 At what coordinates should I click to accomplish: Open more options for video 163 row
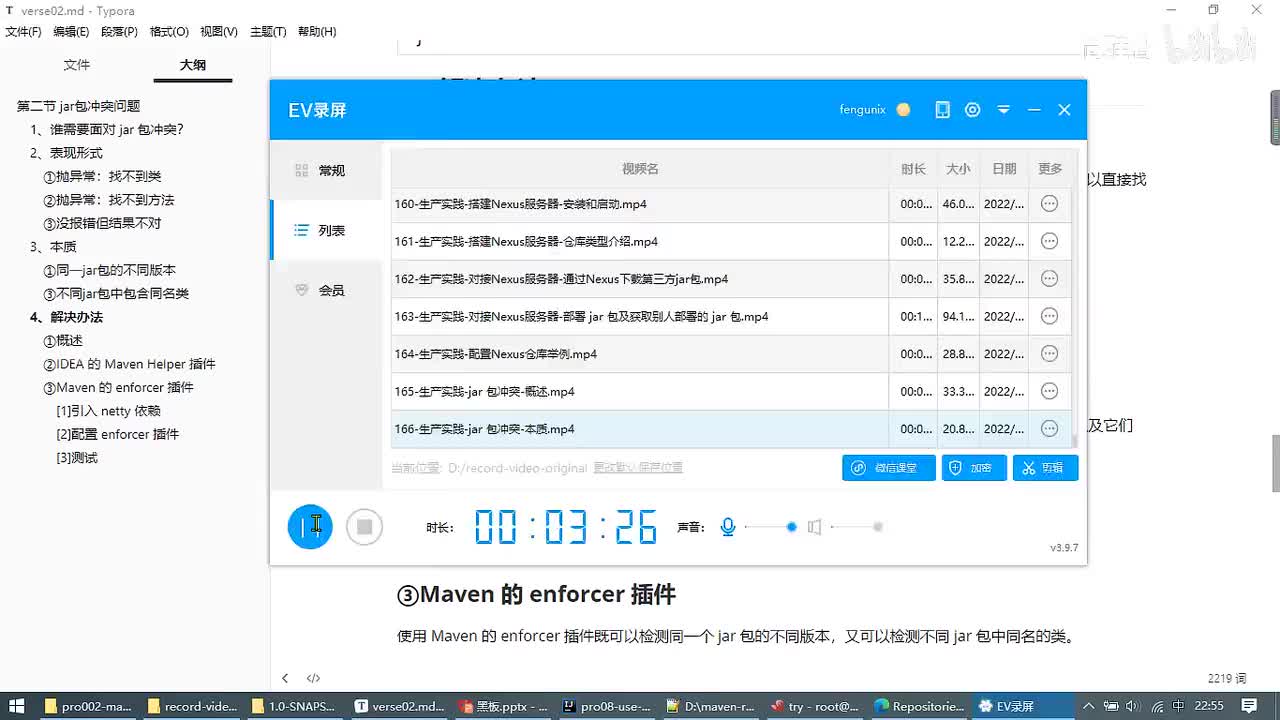coord(1049,316)
